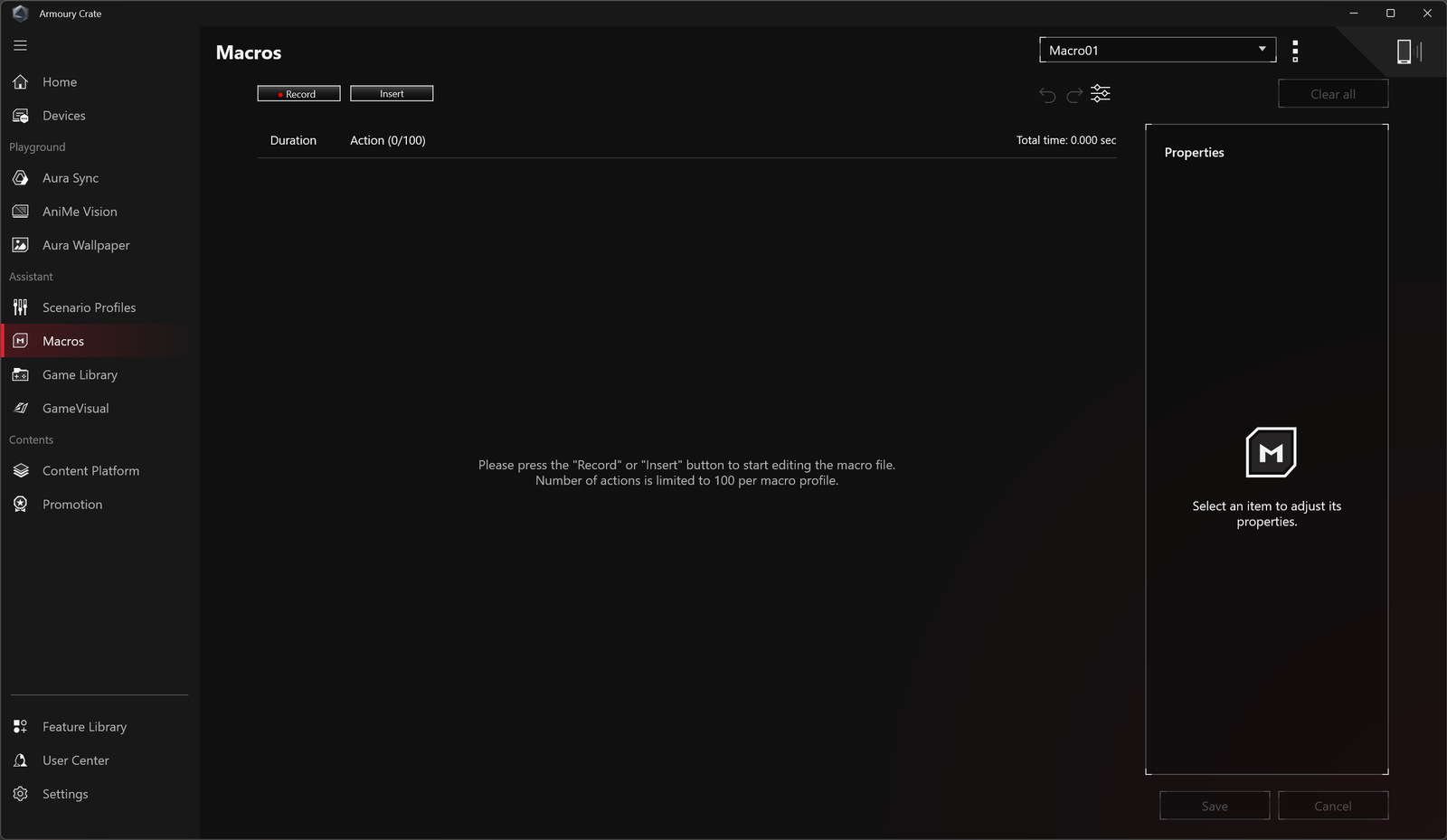The height and width of the screenshot is (840, 1447).
Task: Open the three-dot macro options menu
Action: pyautogui.click(x=1295, y=51)
